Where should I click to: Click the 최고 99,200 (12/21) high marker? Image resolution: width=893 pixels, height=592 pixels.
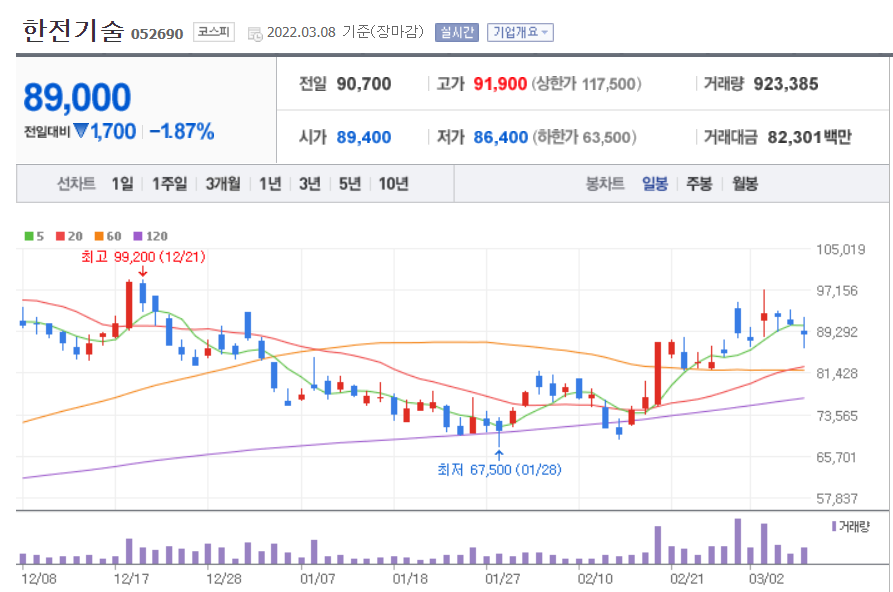[x=143, y=257]
